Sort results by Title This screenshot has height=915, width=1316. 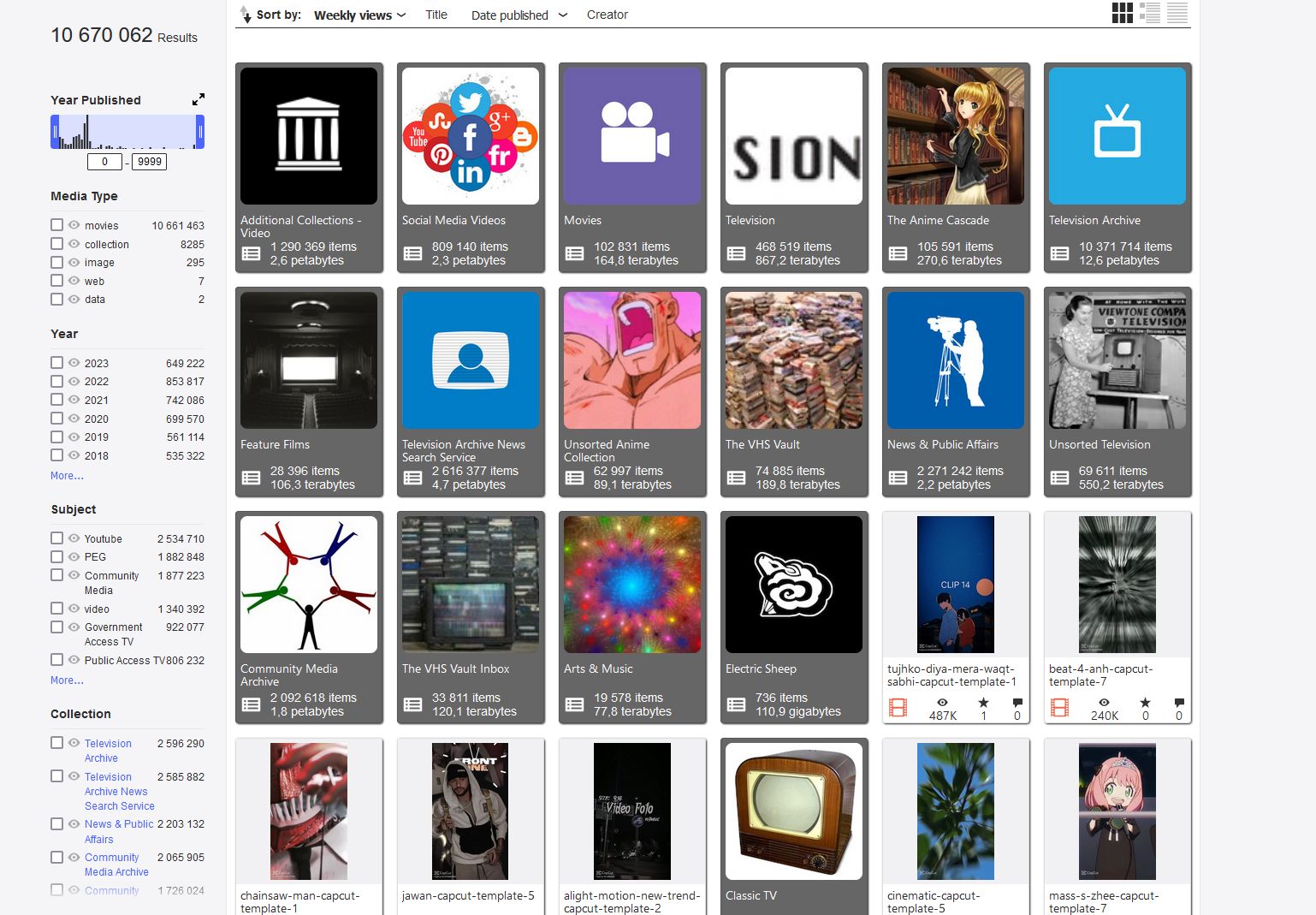pyautogui.click(x=436, y=15)
